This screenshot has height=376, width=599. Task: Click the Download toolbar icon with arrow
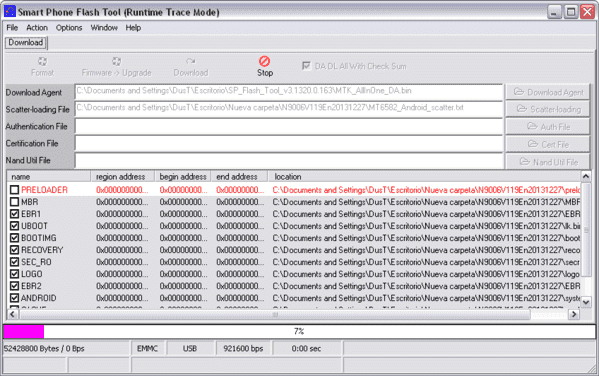191,61
